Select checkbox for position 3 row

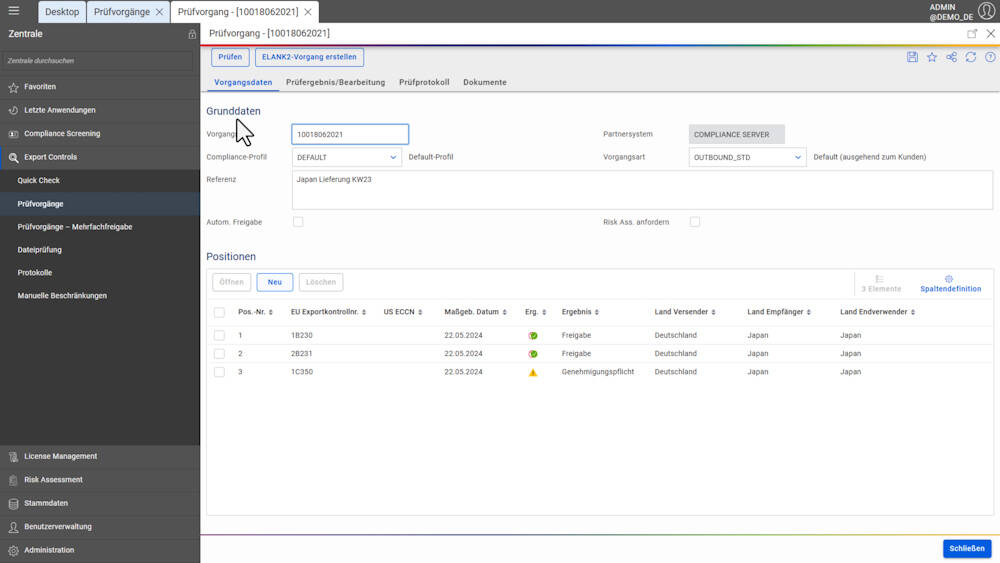tap(219, 372)
